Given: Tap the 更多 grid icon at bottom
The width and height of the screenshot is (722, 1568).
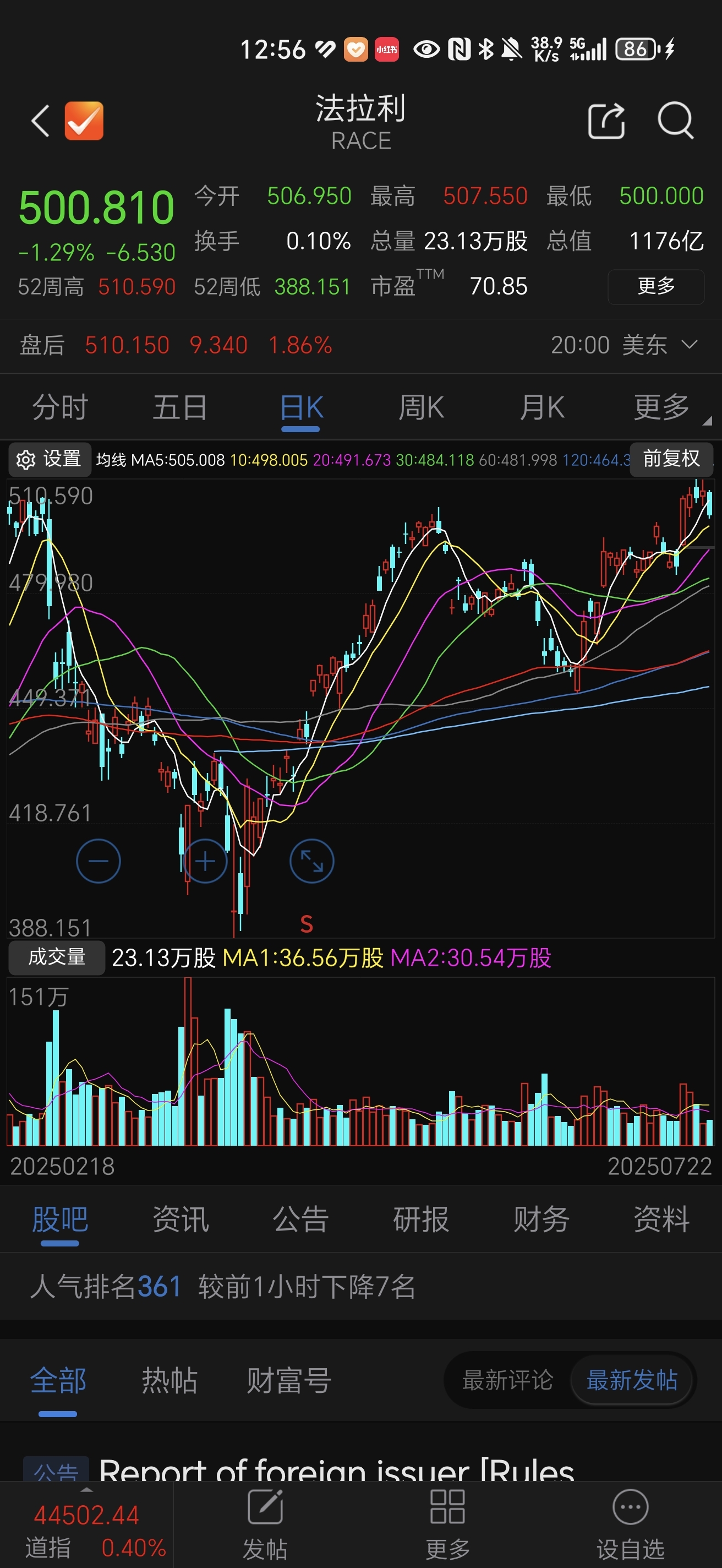Looking at the screenshot, I should click(x=448, y=1525).
